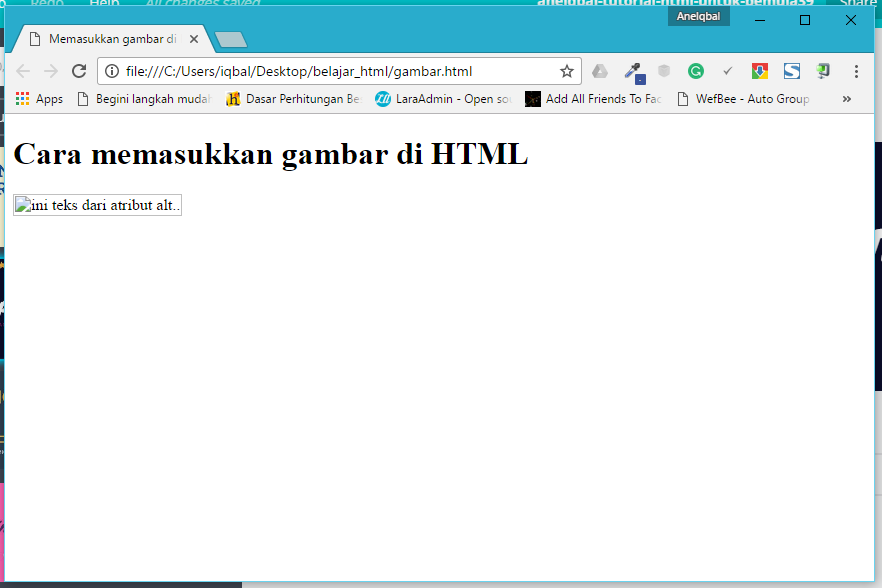This screenshot has height=588, width=882.
Task: Open the checkmark extension
Action: click(x=727, y=71)
